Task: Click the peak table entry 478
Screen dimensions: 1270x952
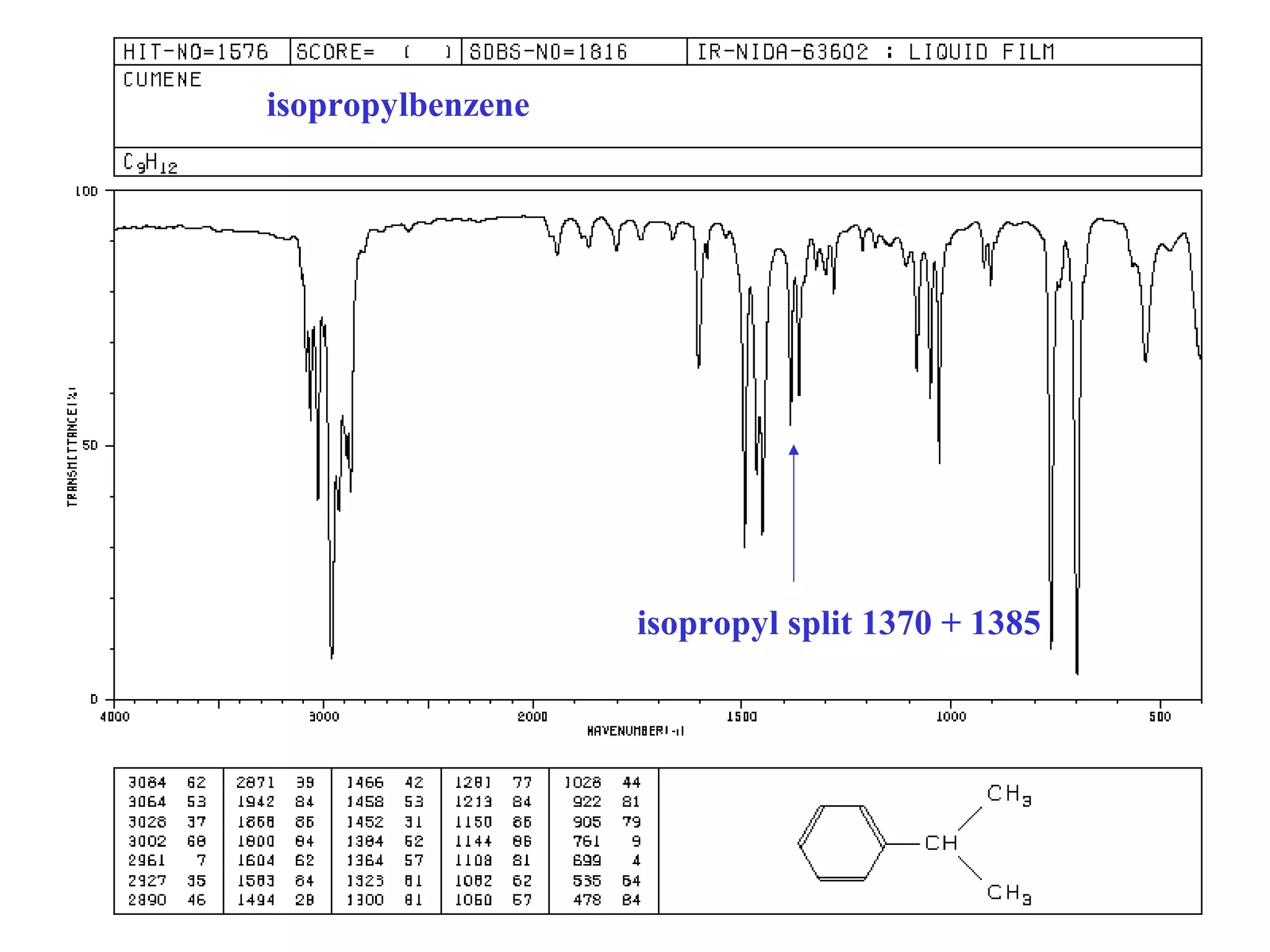Action: tap(587, 900)
